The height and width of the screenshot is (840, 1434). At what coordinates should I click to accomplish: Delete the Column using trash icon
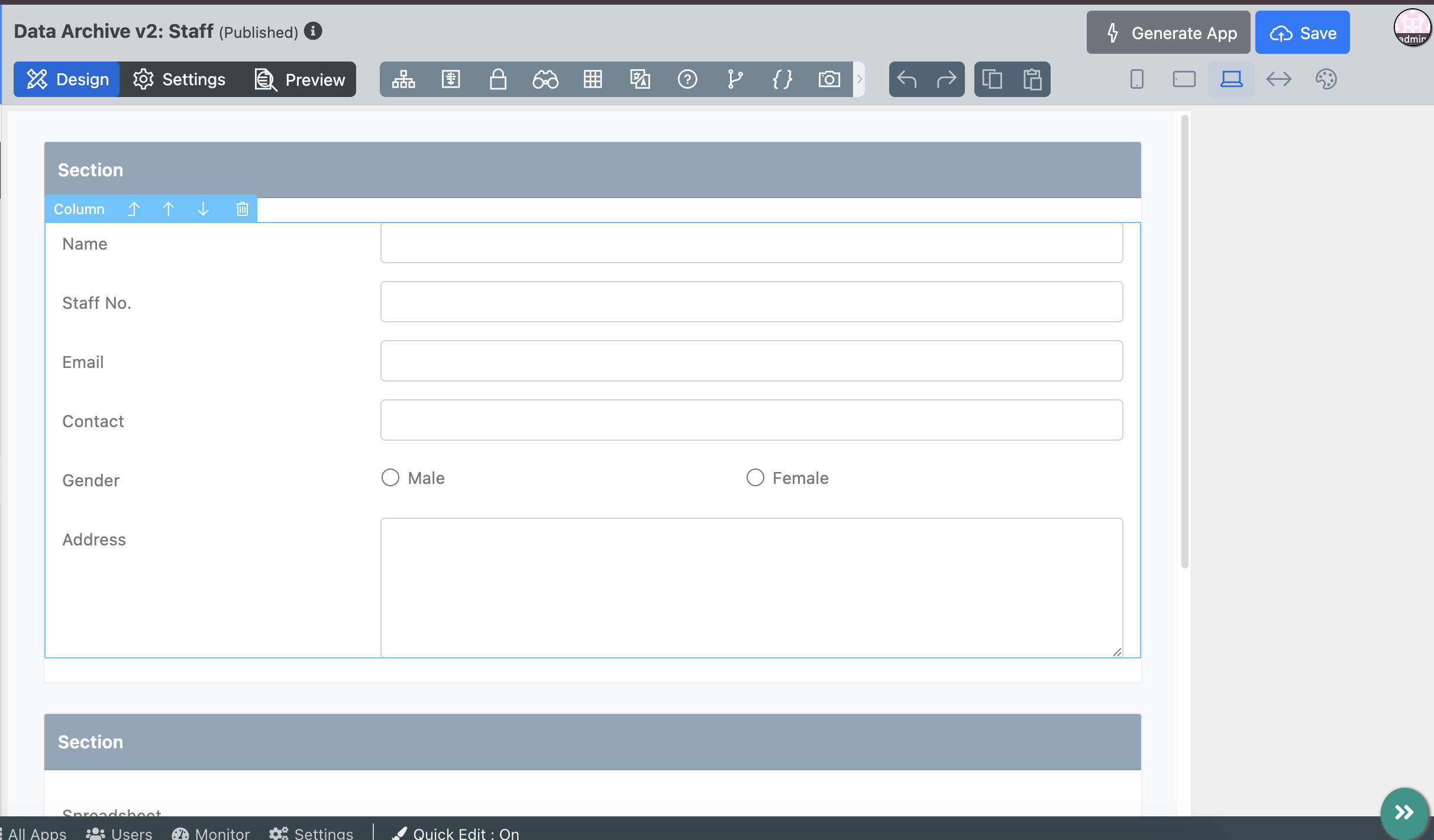(x=242, y=209)
